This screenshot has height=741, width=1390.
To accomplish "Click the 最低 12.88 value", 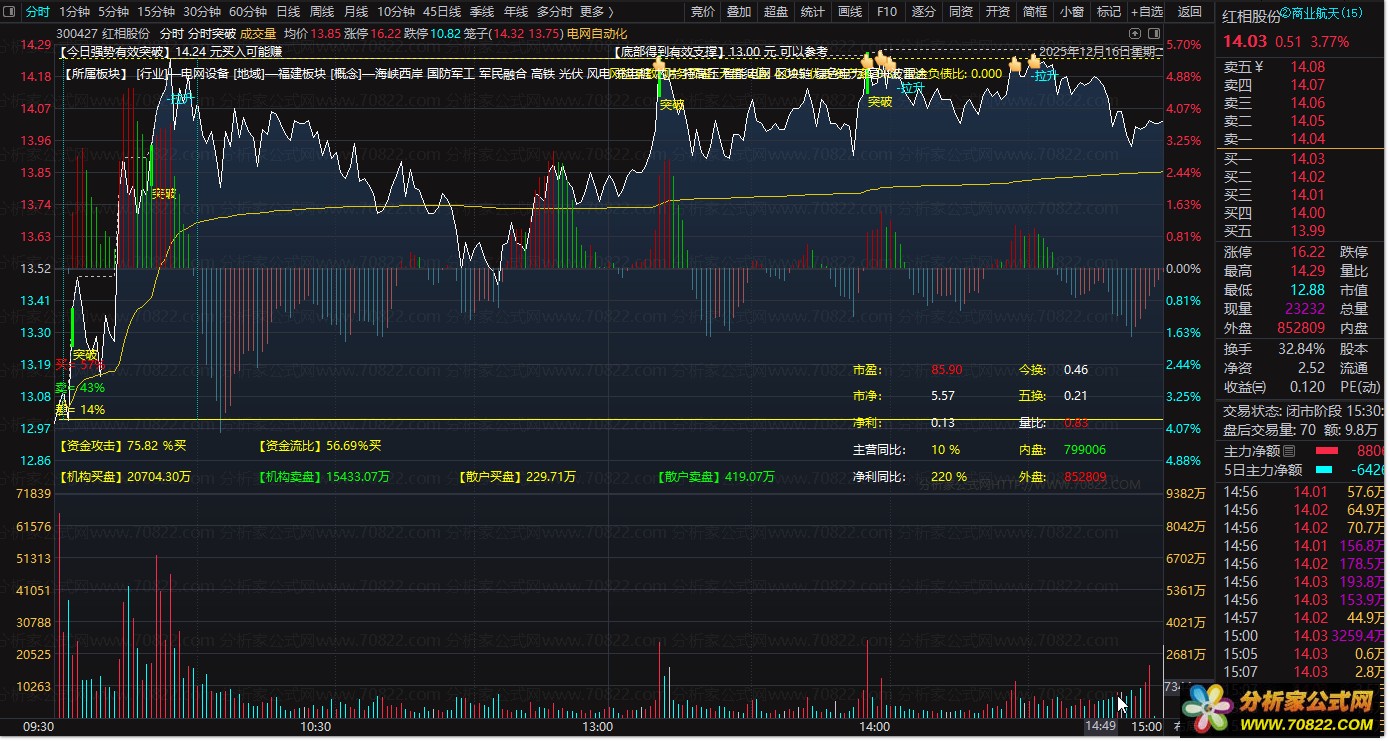I will coord(1308,290).
